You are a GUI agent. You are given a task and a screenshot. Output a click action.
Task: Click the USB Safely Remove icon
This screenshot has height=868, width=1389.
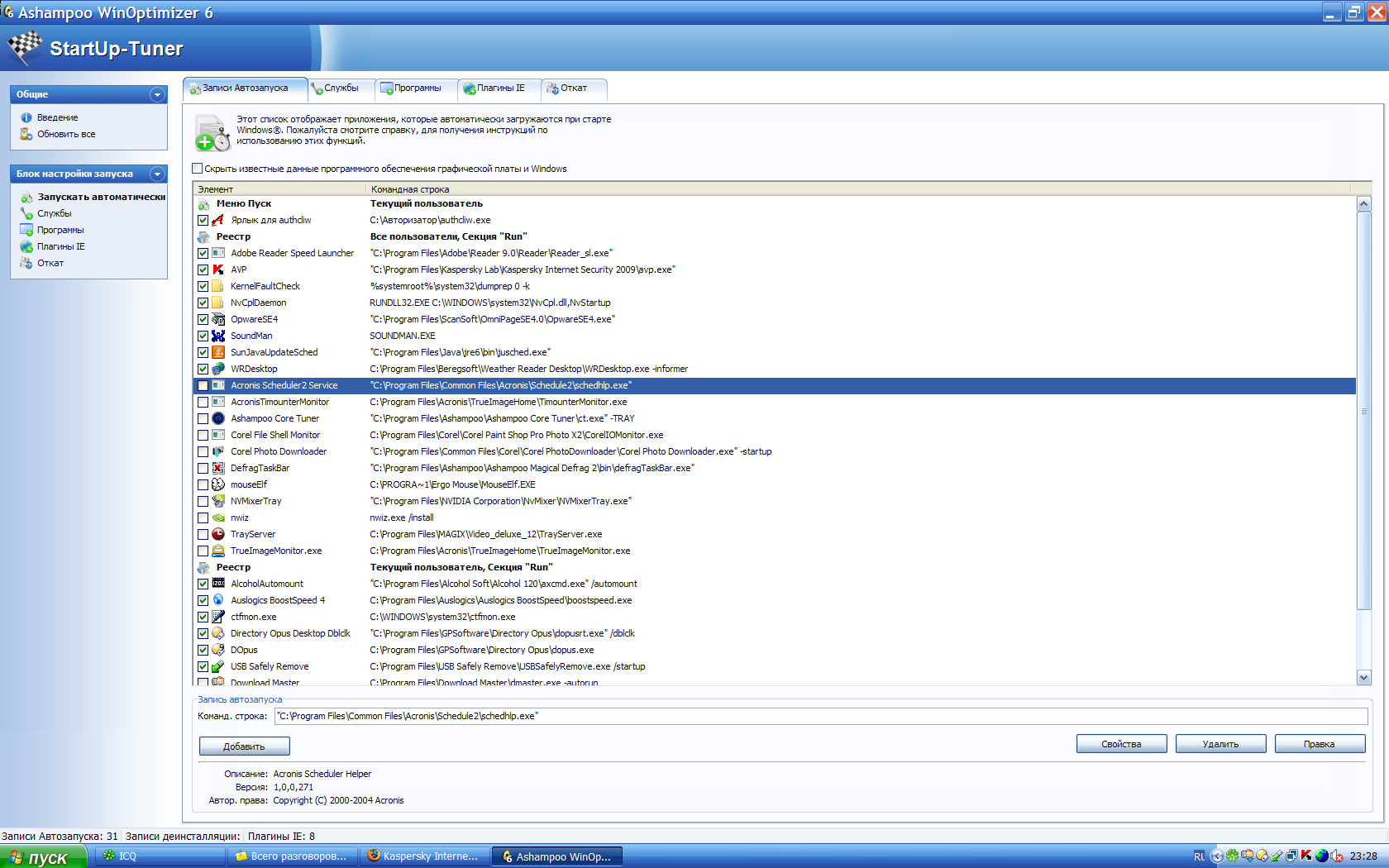pyautogui.click(x=218, y=666)
